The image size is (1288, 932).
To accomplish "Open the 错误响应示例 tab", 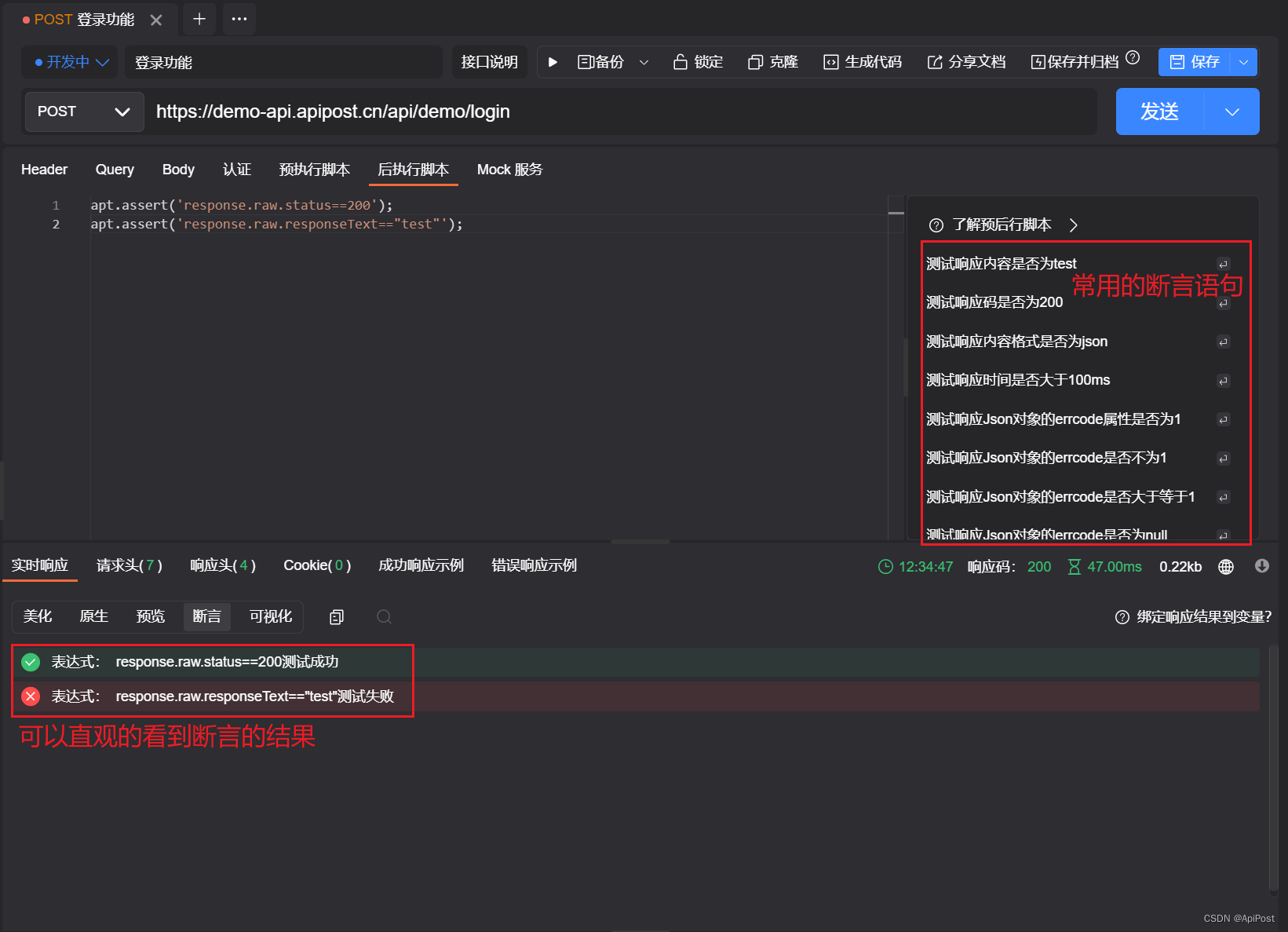I will pyautogui.click(x=535, y=565).
